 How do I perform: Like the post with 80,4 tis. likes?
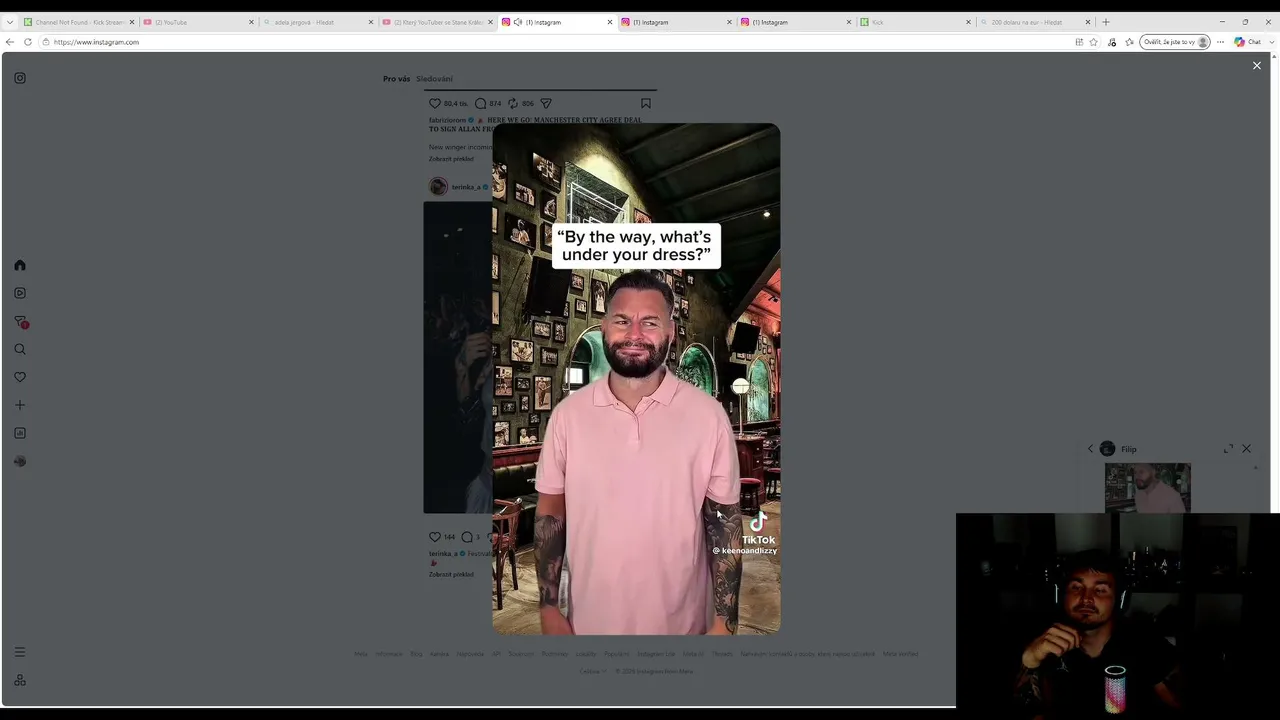(435, 103)
